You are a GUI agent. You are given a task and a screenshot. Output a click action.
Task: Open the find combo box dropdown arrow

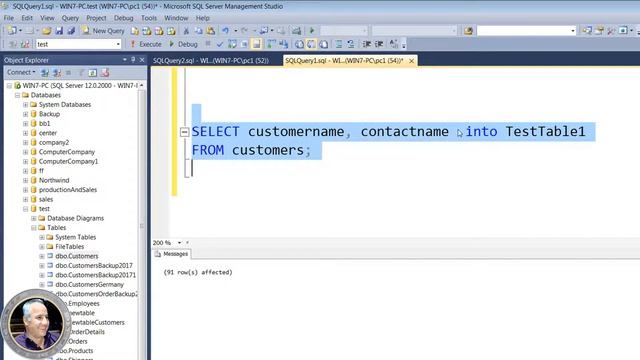coord(573,31)
